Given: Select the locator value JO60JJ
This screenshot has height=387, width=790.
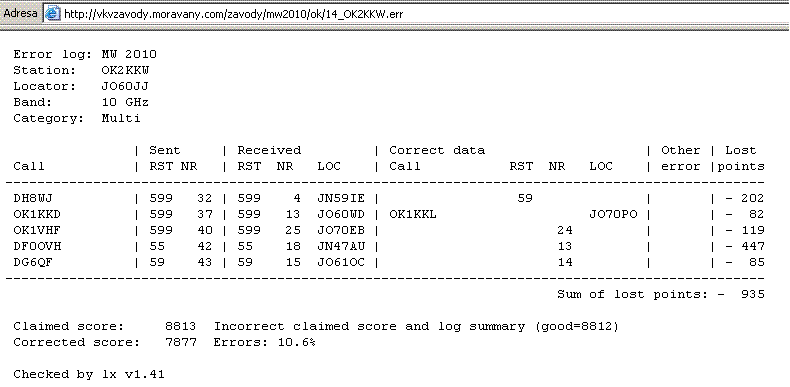Looking at the screenshot, I should click(x=125, y=86).
